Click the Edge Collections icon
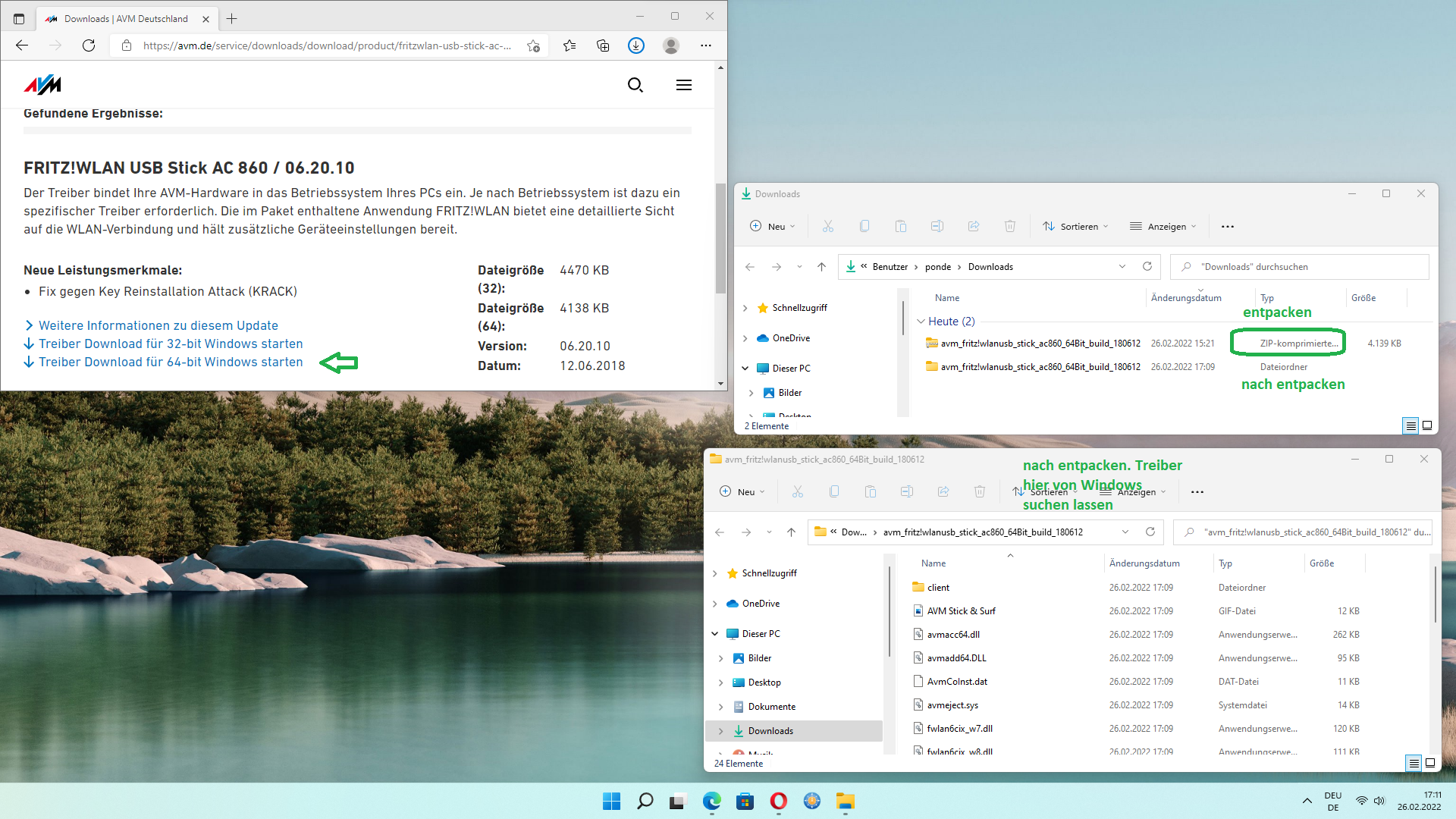This screenshot has height=819, width=1456. 603,45
